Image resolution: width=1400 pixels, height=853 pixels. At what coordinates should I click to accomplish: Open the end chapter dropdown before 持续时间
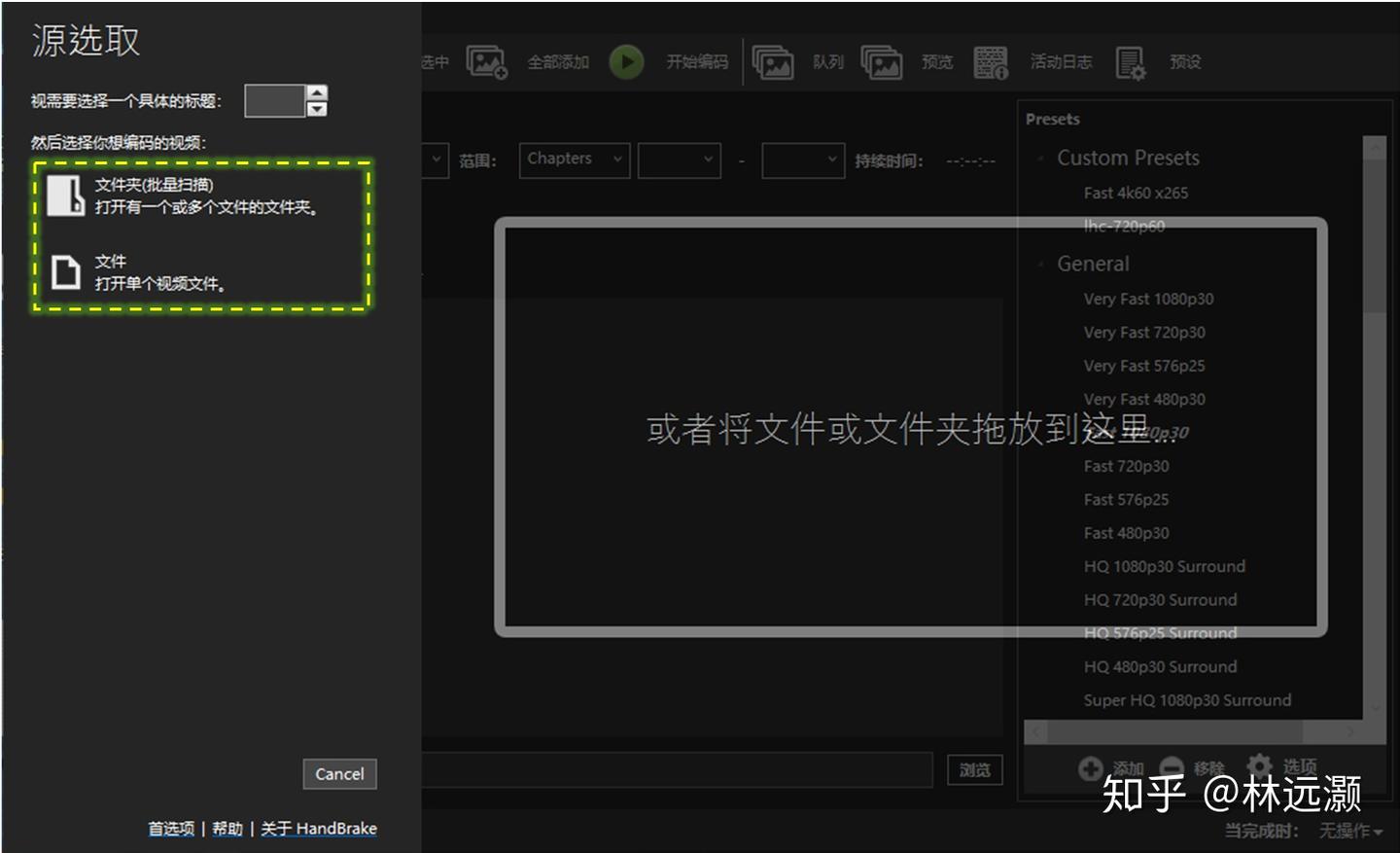(803, 160)
